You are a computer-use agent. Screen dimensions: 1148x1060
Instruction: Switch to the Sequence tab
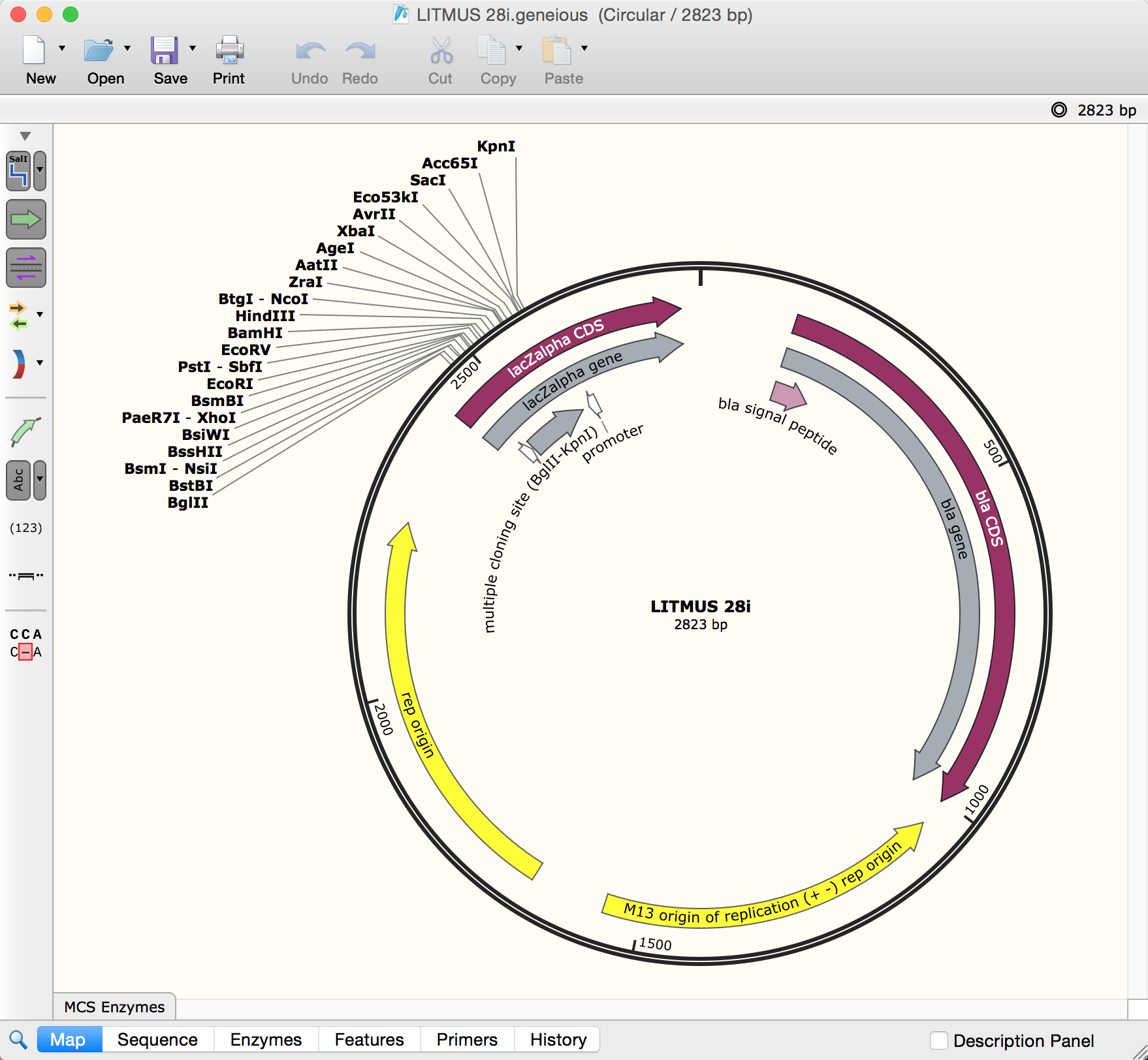(x=157, y=1039)
